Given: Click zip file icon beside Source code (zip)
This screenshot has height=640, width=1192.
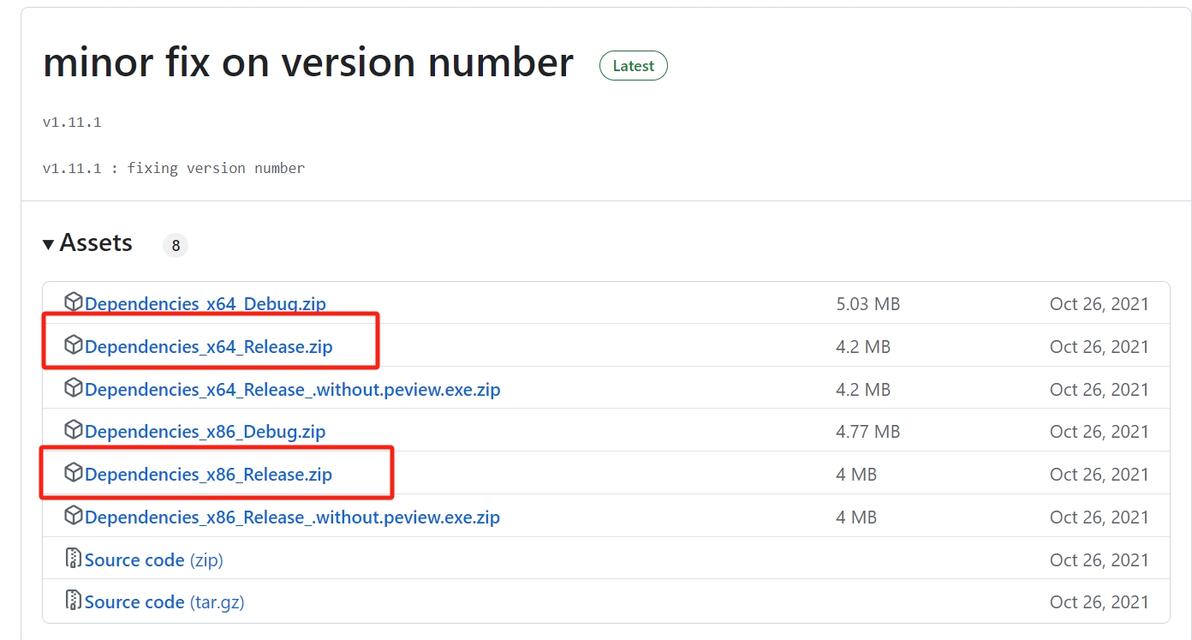Looking at the screenshot, I should pos(73,558).
